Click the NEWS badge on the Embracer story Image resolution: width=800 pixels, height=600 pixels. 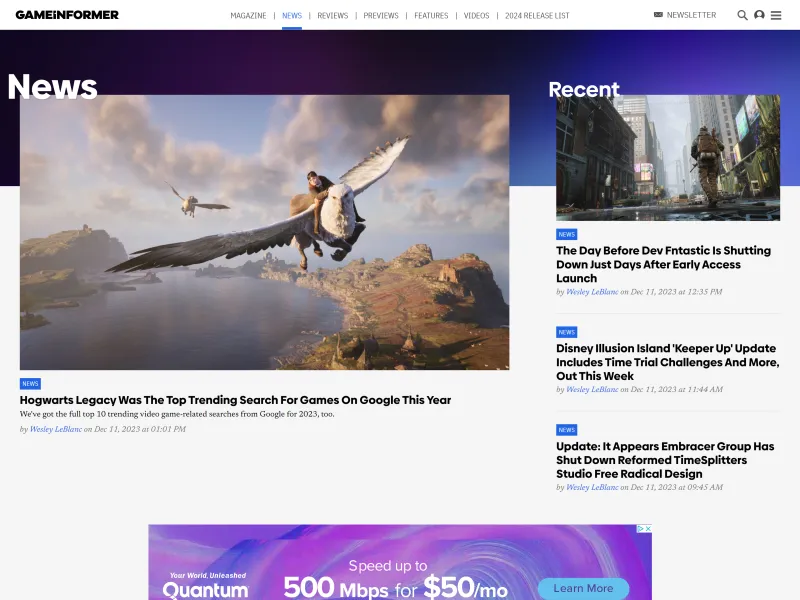pos(566,429)
